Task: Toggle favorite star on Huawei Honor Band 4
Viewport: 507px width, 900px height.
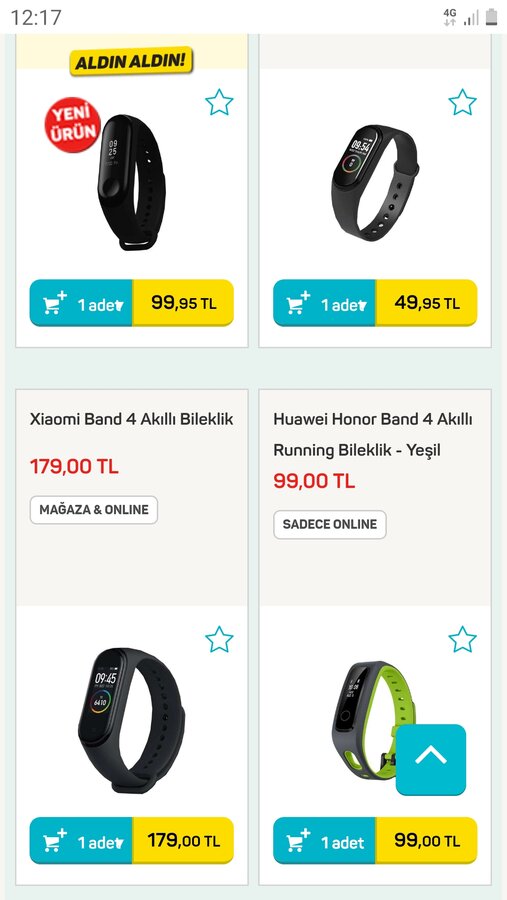Action: tap(462, 639)
